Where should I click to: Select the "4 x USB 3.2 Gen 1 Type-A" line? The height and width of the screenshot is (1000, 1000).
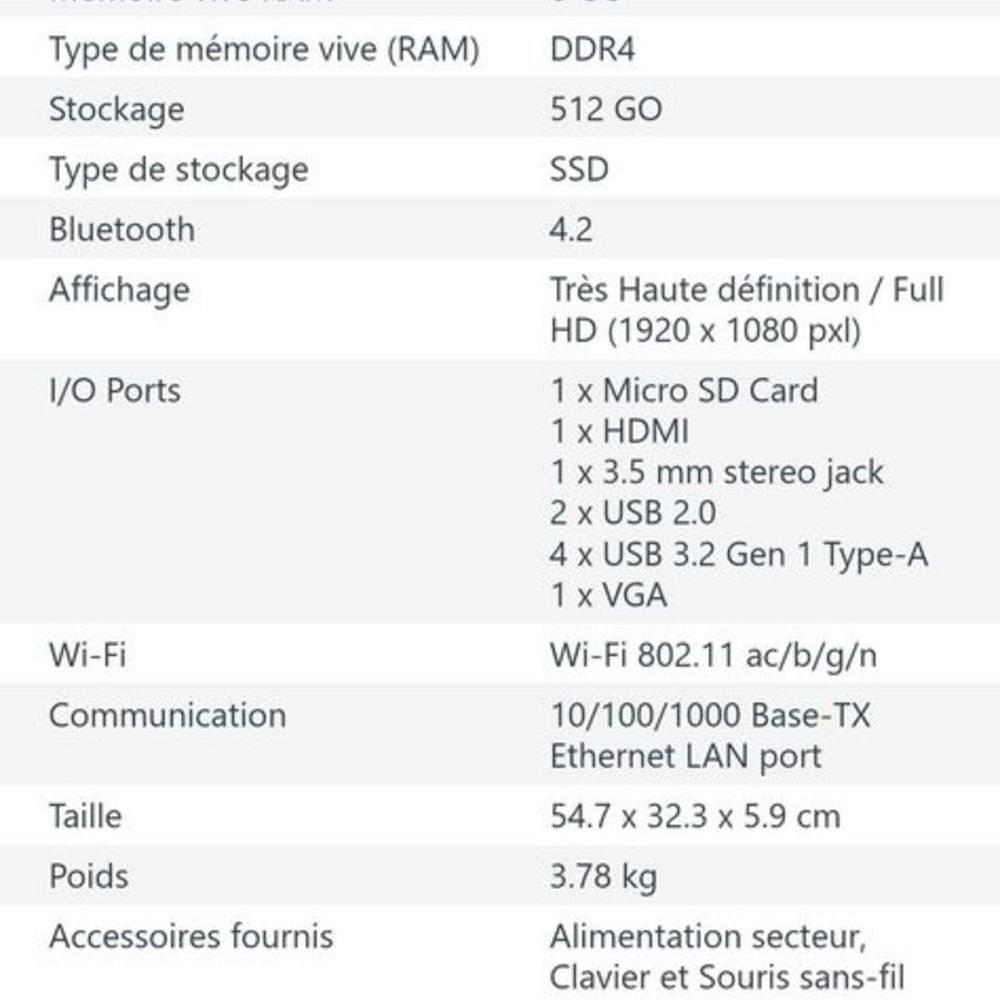[739, 554]
